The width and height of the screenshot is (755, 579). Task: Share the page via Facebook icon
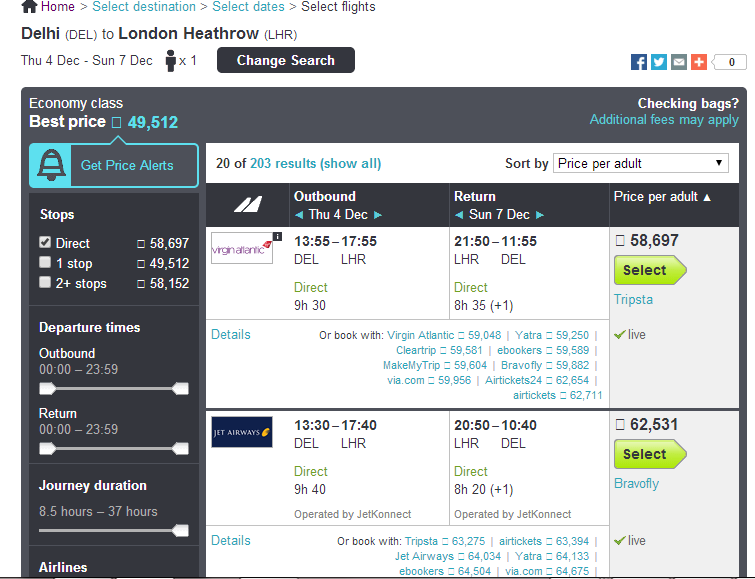[x=639, y=62]
